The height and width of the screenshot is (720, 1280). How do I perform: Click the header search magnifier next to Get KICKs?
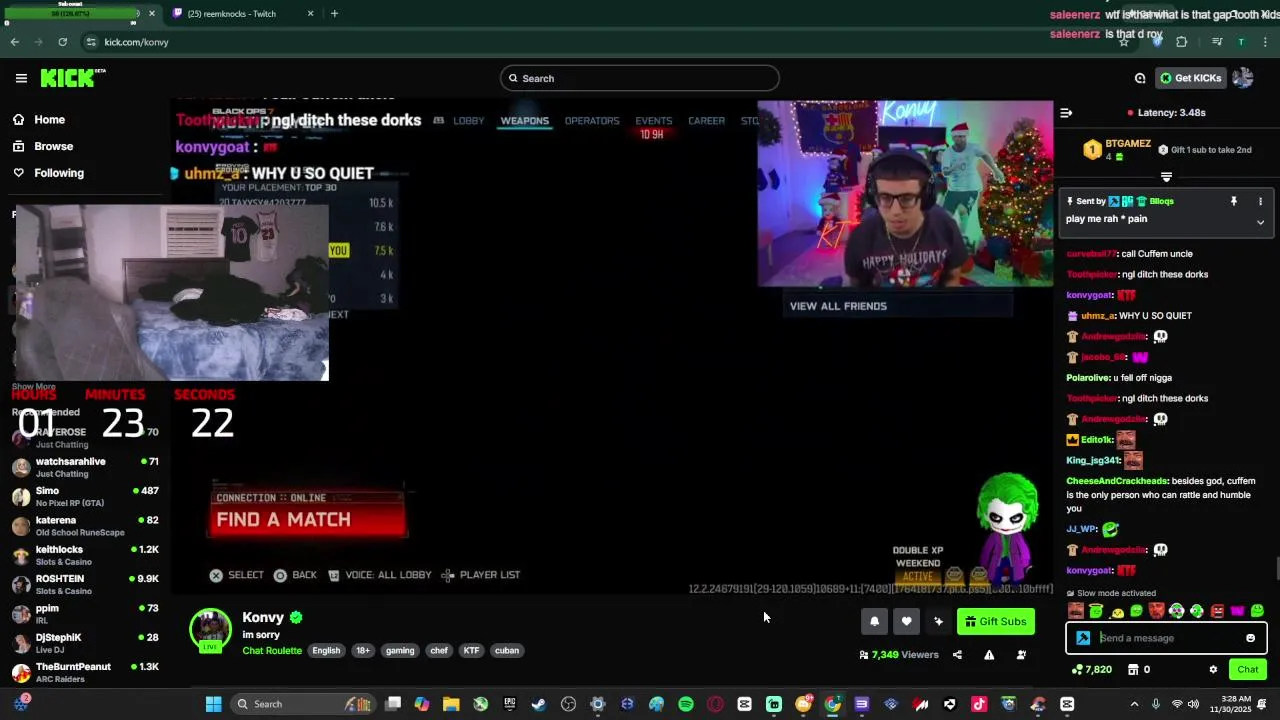(x=1140, y=78)
